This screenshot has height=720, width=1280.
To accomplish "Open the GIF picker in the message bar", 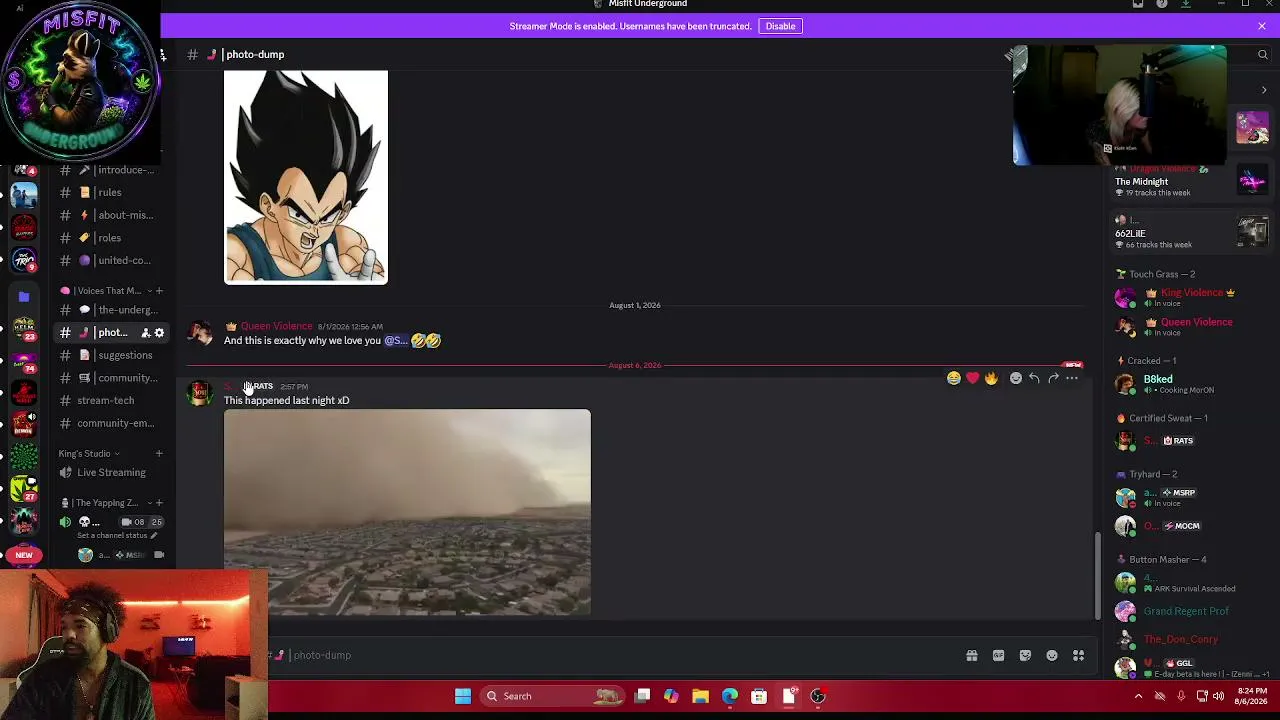I will coord(998,656).
